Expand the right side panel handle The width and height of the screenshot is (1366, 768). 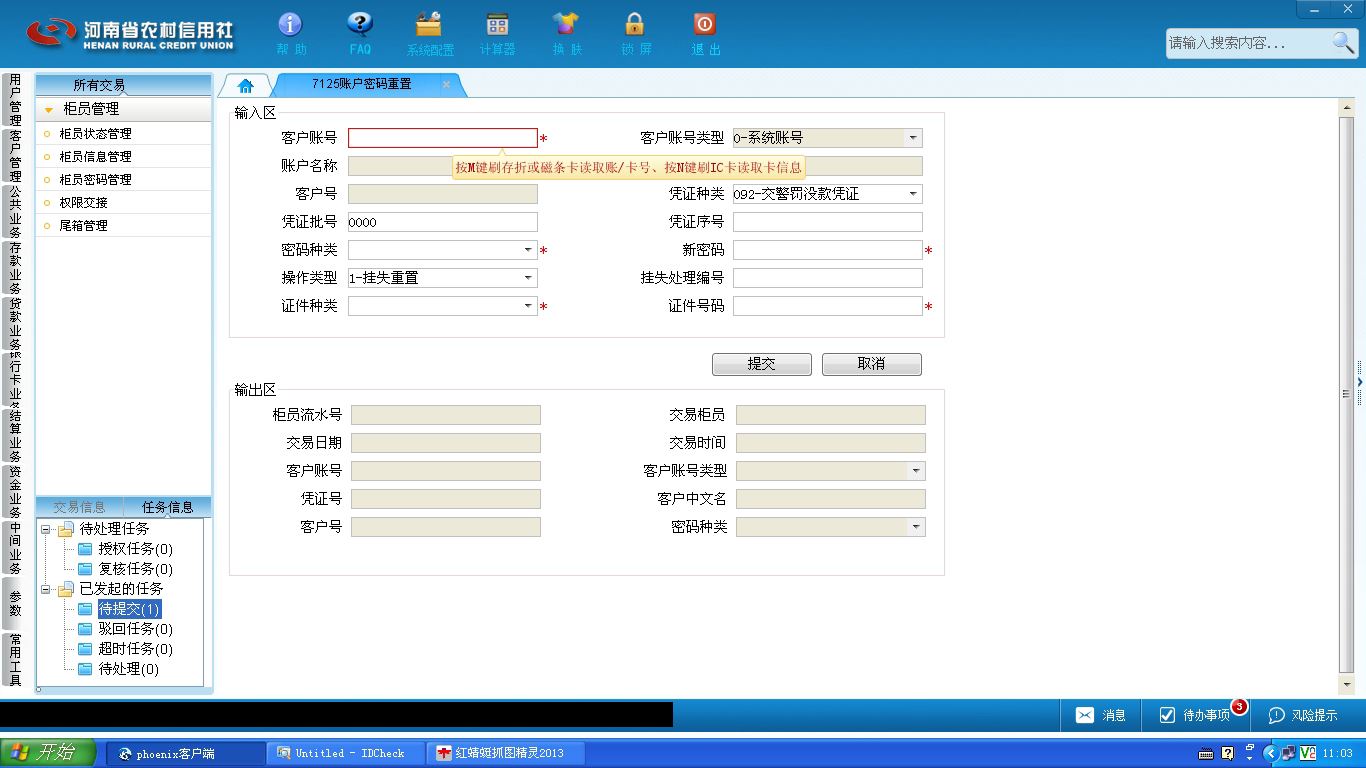click(x=1360, y=382)
